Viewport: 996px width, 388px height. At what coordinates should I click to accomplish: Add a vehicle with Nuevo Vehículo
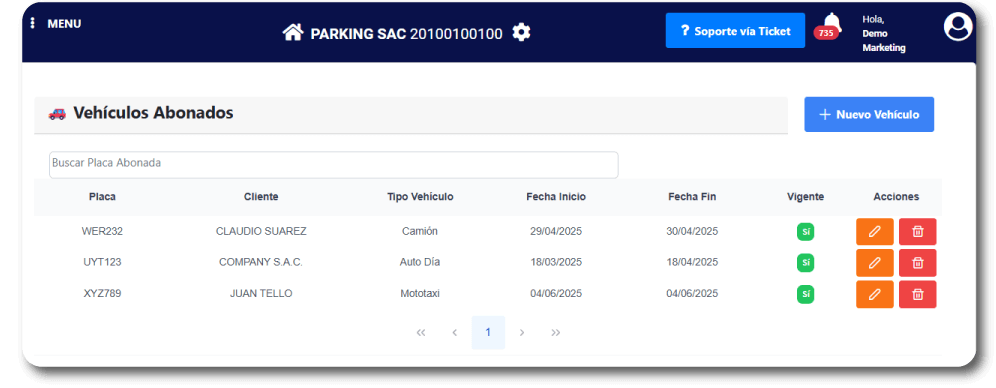tap(869, 114)
